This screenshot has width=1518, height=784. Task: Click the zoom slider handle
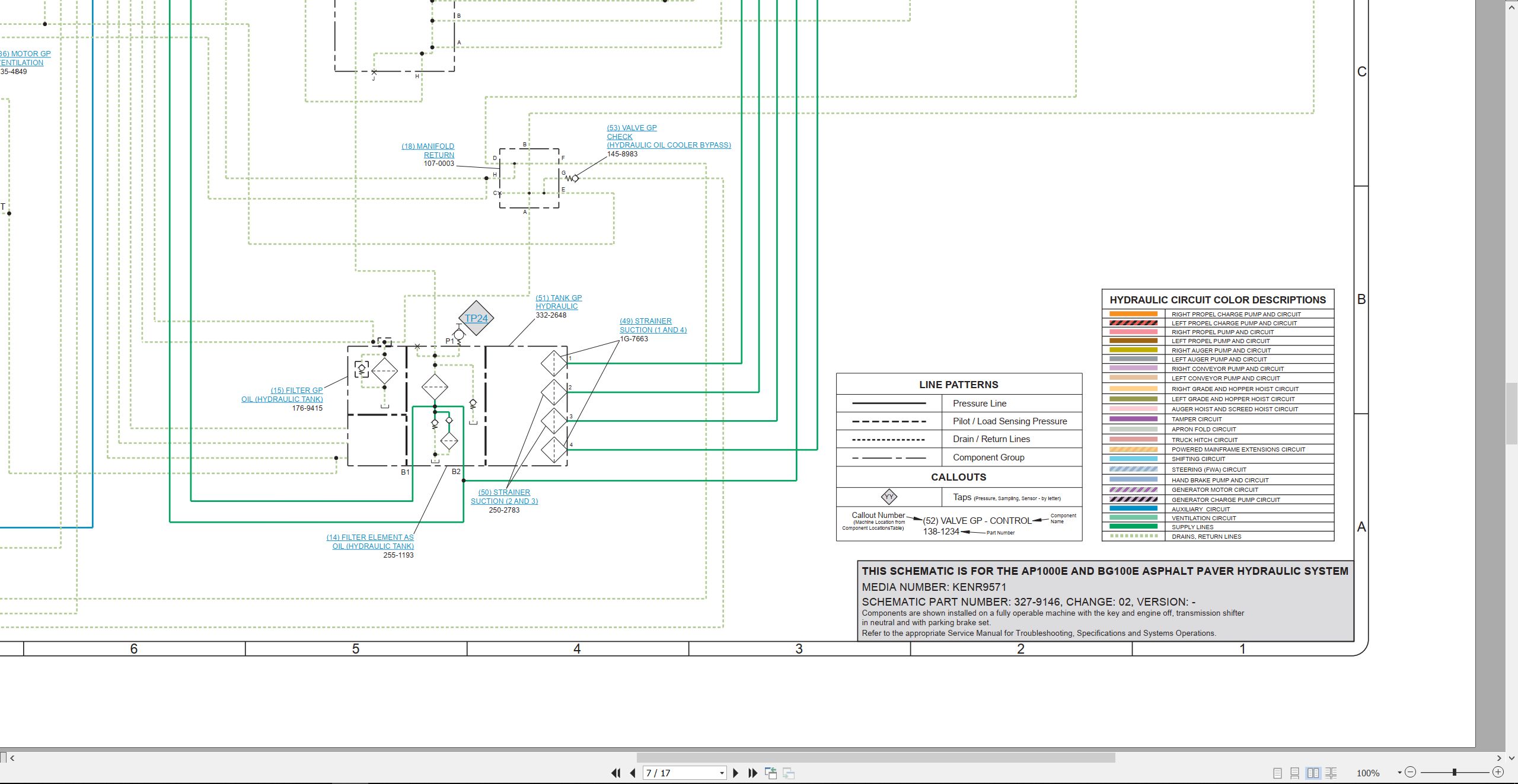pos(1455,772)
